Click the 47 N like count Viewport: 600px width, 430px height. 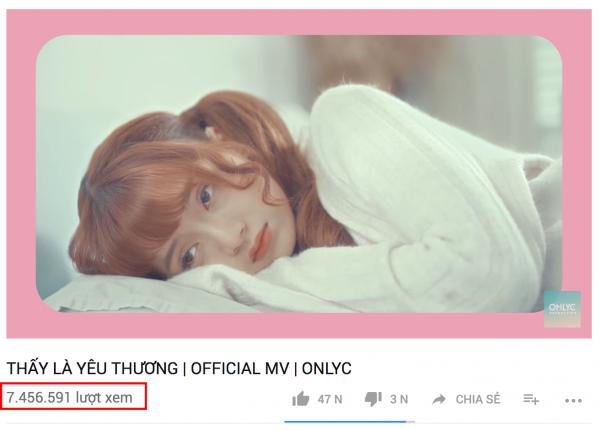tap(330, 399)
